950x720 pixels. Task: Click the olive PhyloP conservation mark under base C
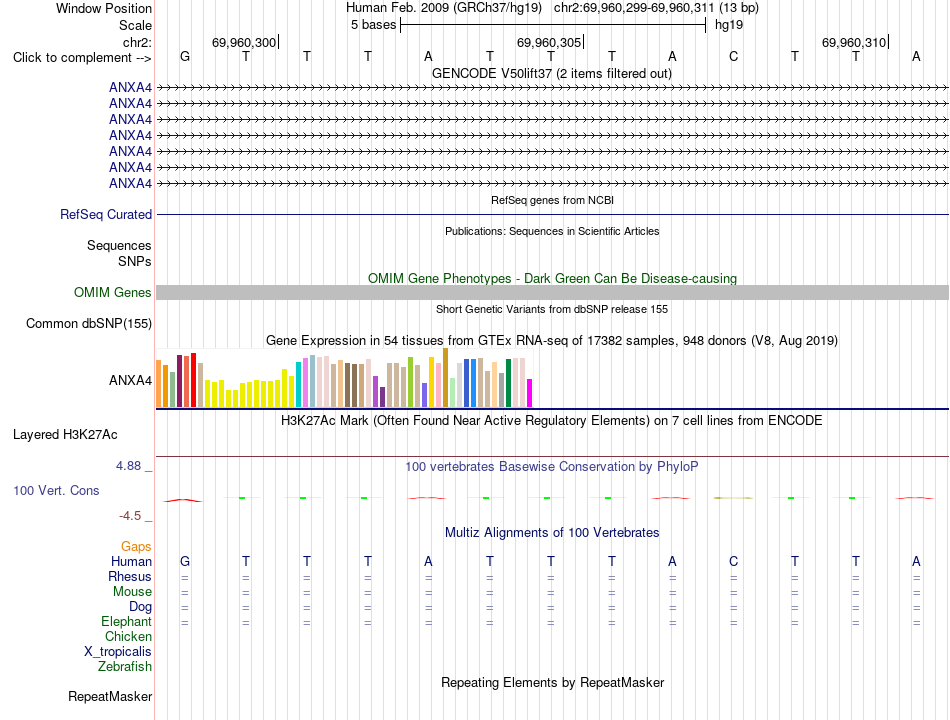tap(733, 498)
